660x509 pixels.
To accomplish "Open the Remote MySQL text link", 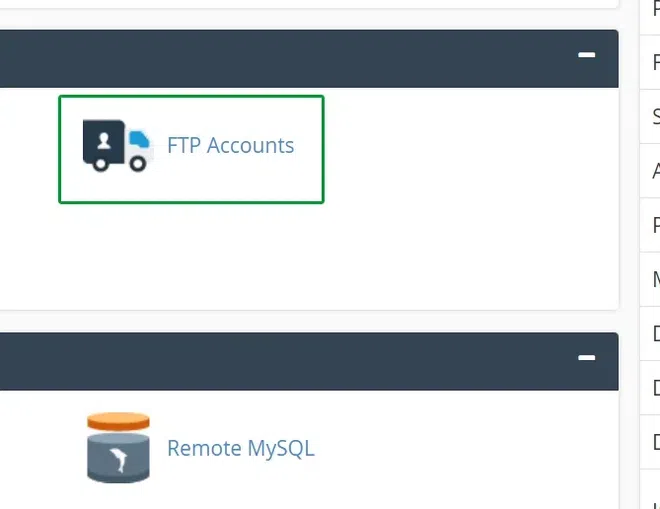I will [240, 448].
